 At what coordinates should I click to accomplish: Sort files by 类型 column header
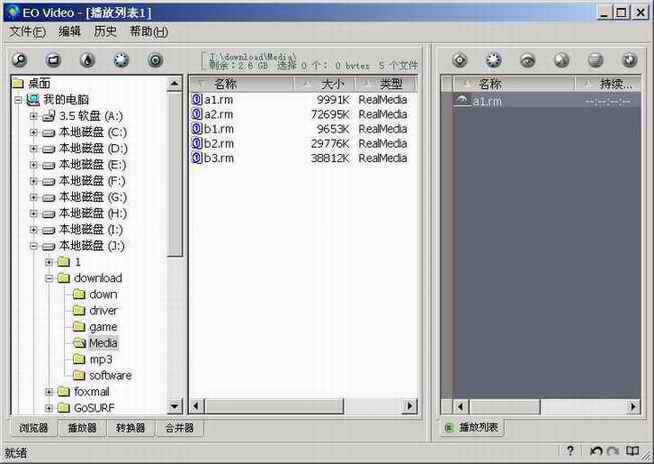(x=385, y=84)
